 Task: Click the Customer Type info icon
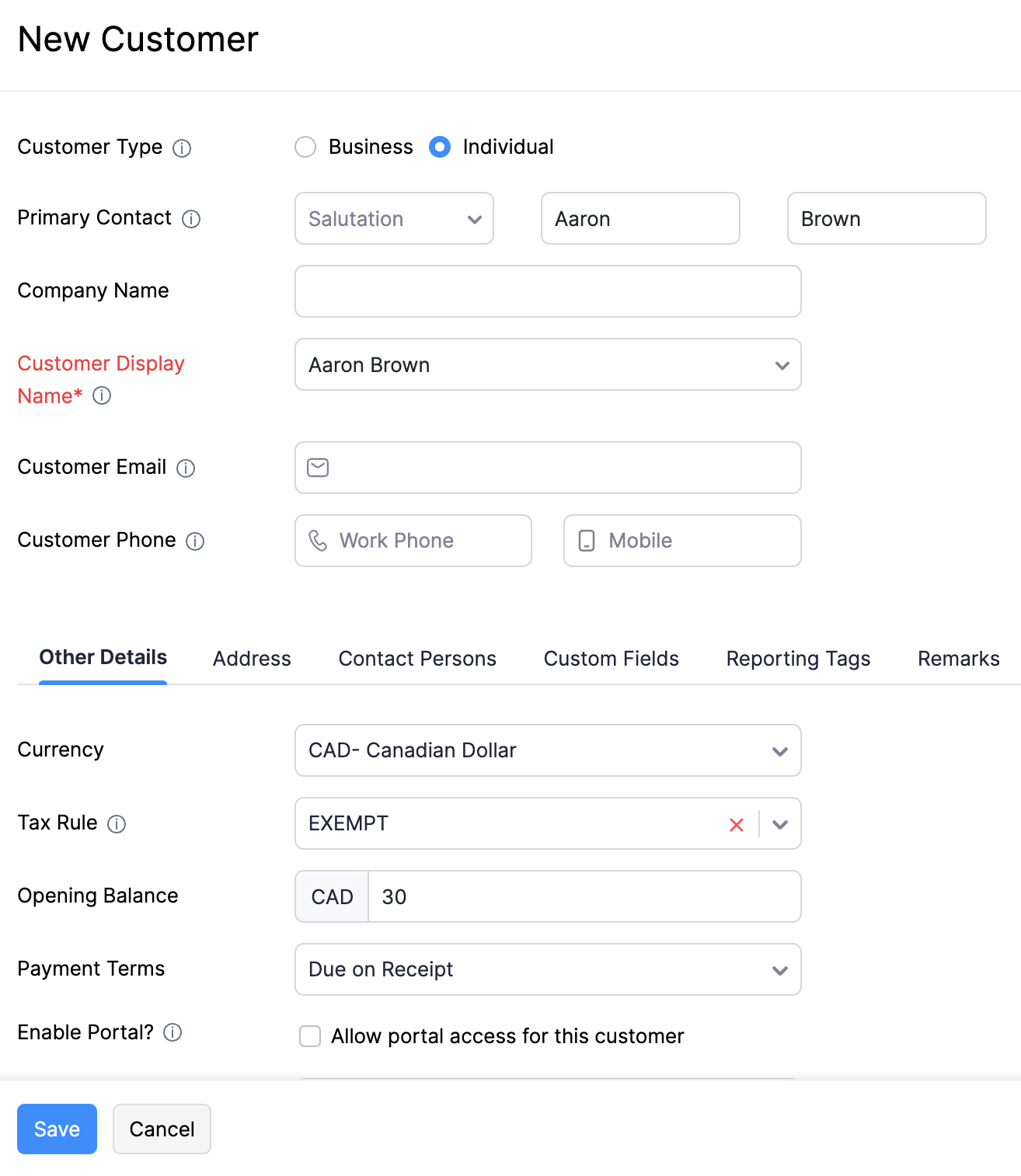point(182,148)
